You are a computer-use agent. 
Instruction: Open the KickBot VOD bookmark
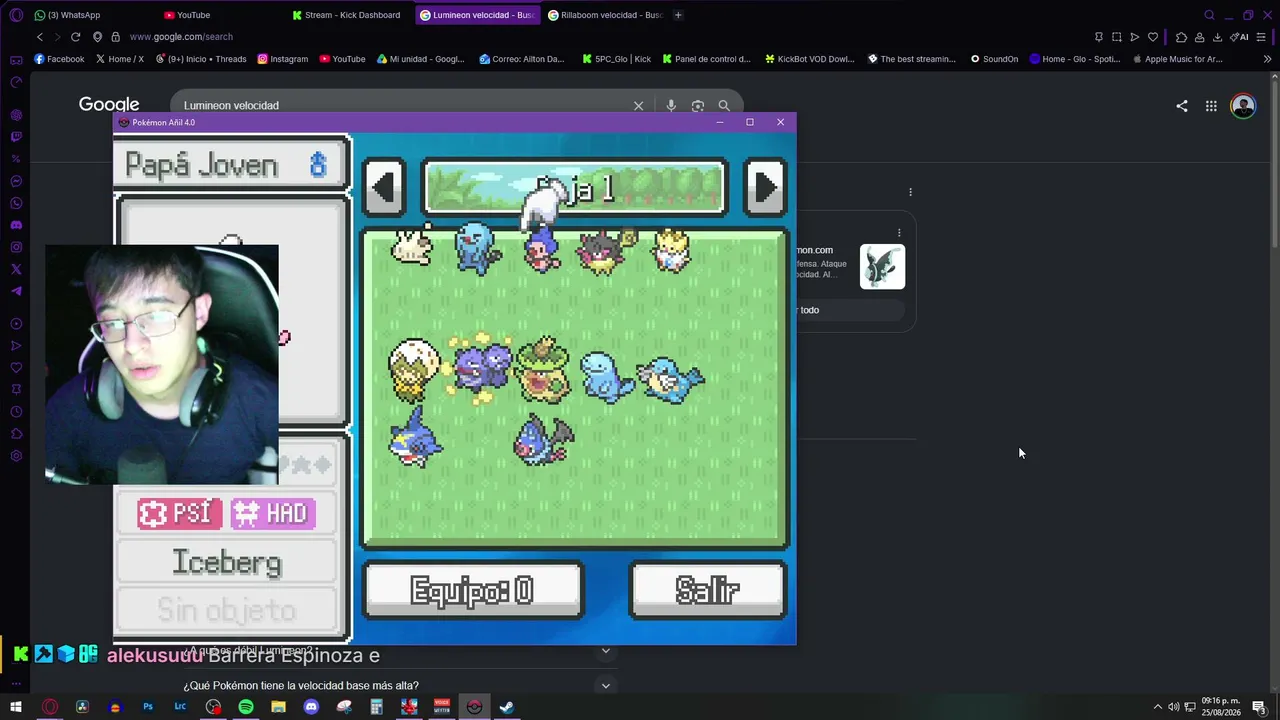(809, 59)
